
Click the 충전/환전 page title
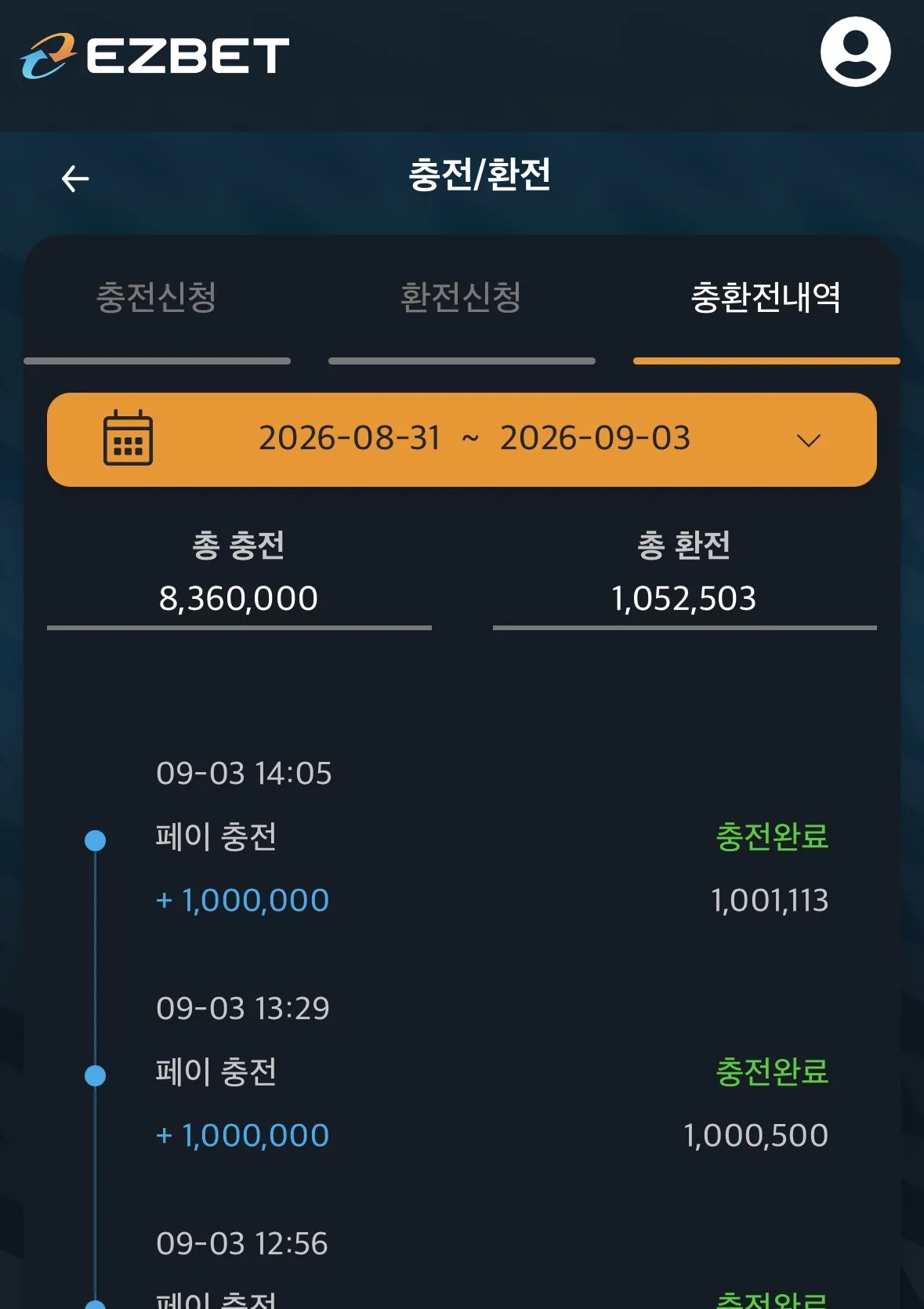pos(479,175)
